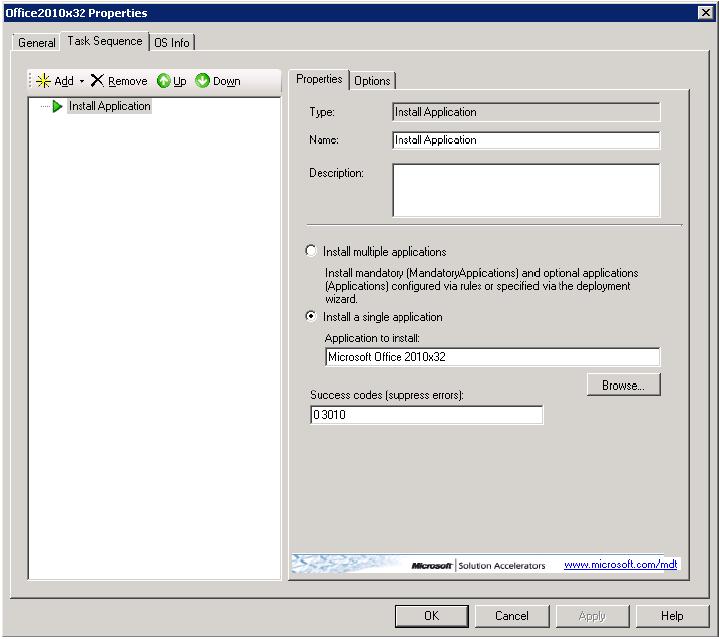Click the Cancel button

pos(512,616)
